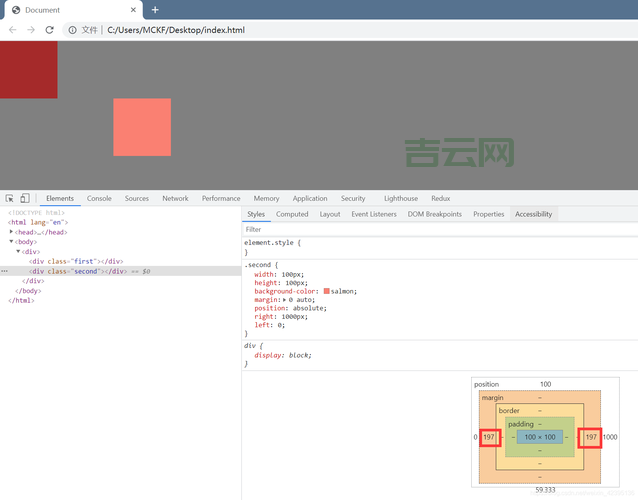Viewport: 638px width, 500px height.
Task: Click the ellipsis beside the selected div
Action: [x=5, y=271]
